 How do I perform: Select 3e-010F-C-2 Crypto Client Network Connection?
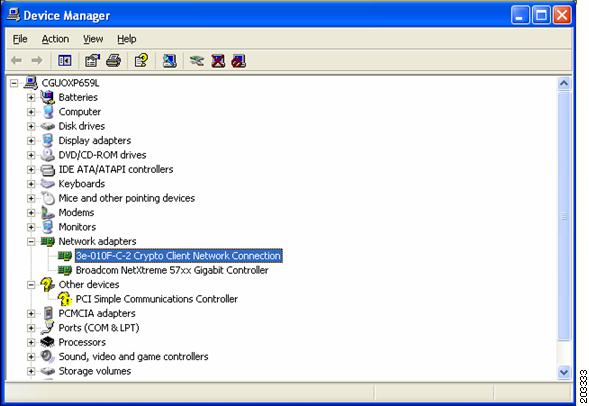point(178,256)
